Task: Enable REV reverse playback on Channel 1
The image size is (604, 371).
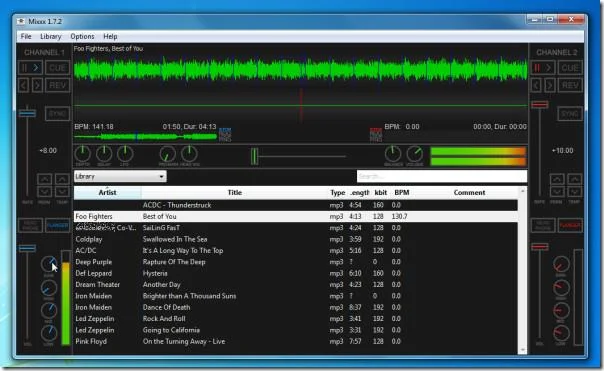Action: pyautogui.click(x=58, y=85)
